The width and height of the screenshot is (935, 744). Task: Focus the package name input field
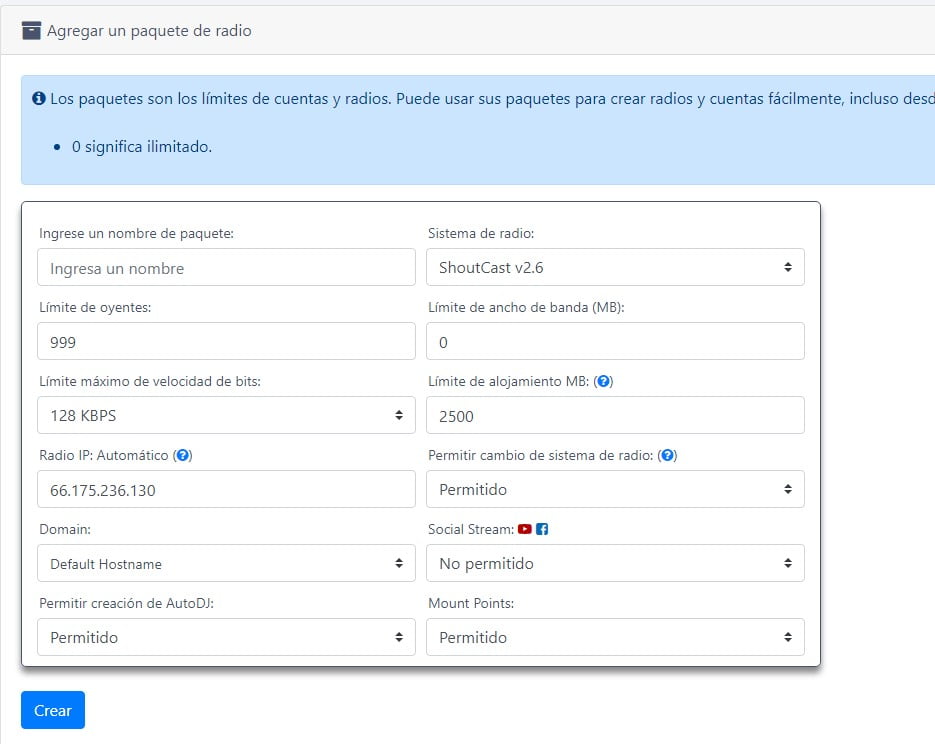[x=226, y=267]
